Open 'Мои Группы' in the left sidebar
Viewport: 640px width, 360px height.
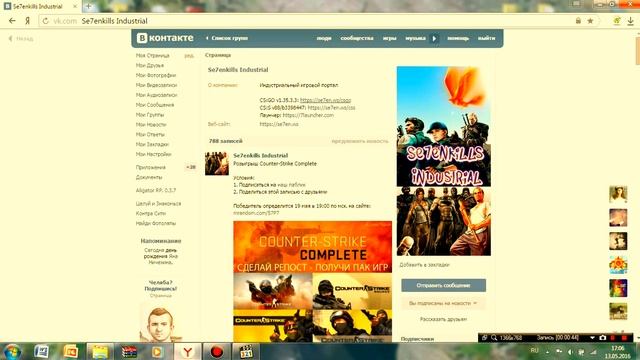150,115
